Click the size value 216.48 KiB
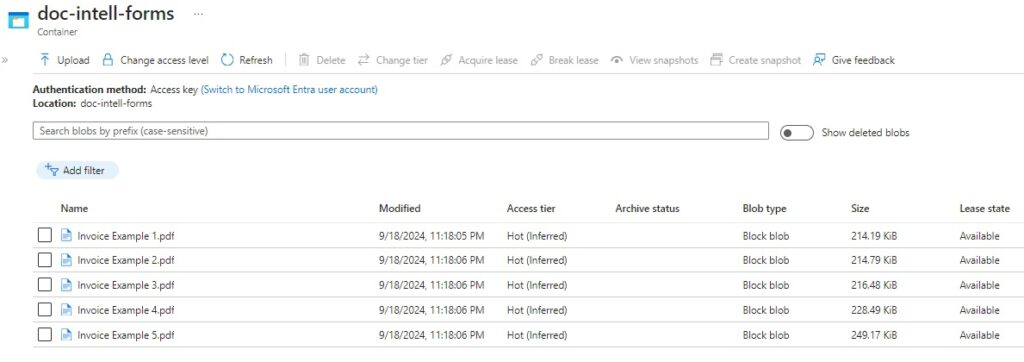The image size is (1024, 362). point(874,286)
